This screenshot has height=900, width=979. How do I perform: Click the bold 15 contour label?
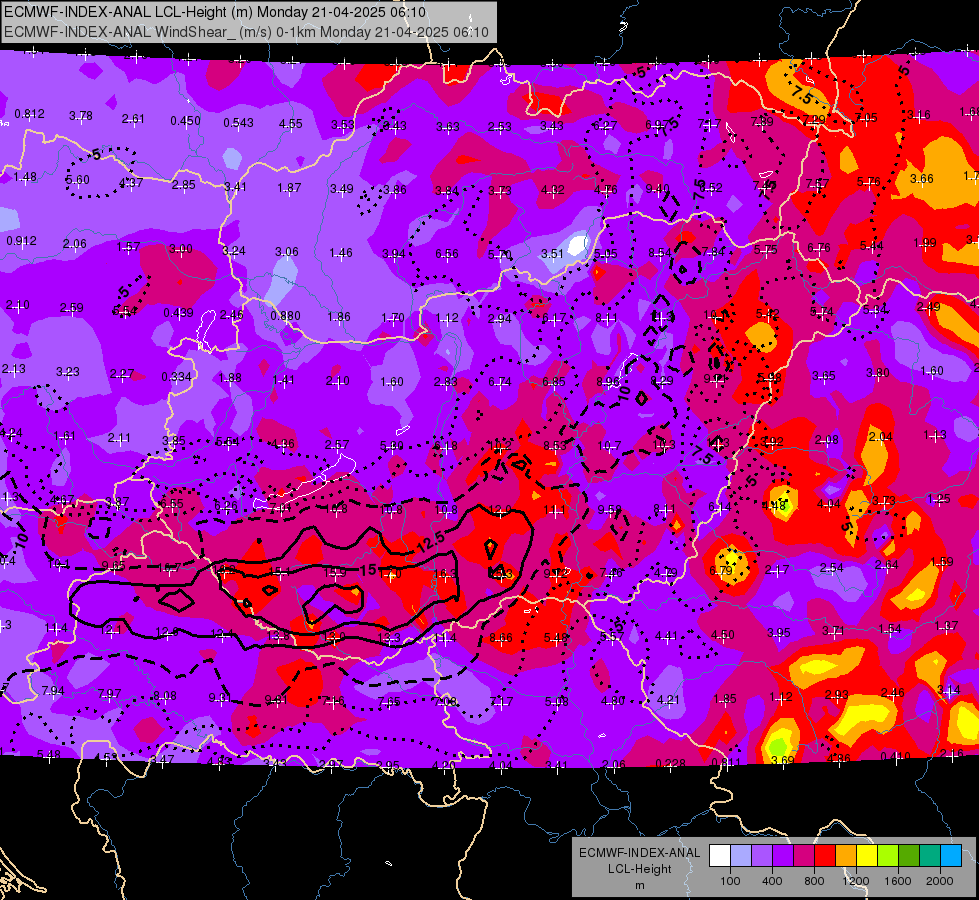click(x=368, y=570)
